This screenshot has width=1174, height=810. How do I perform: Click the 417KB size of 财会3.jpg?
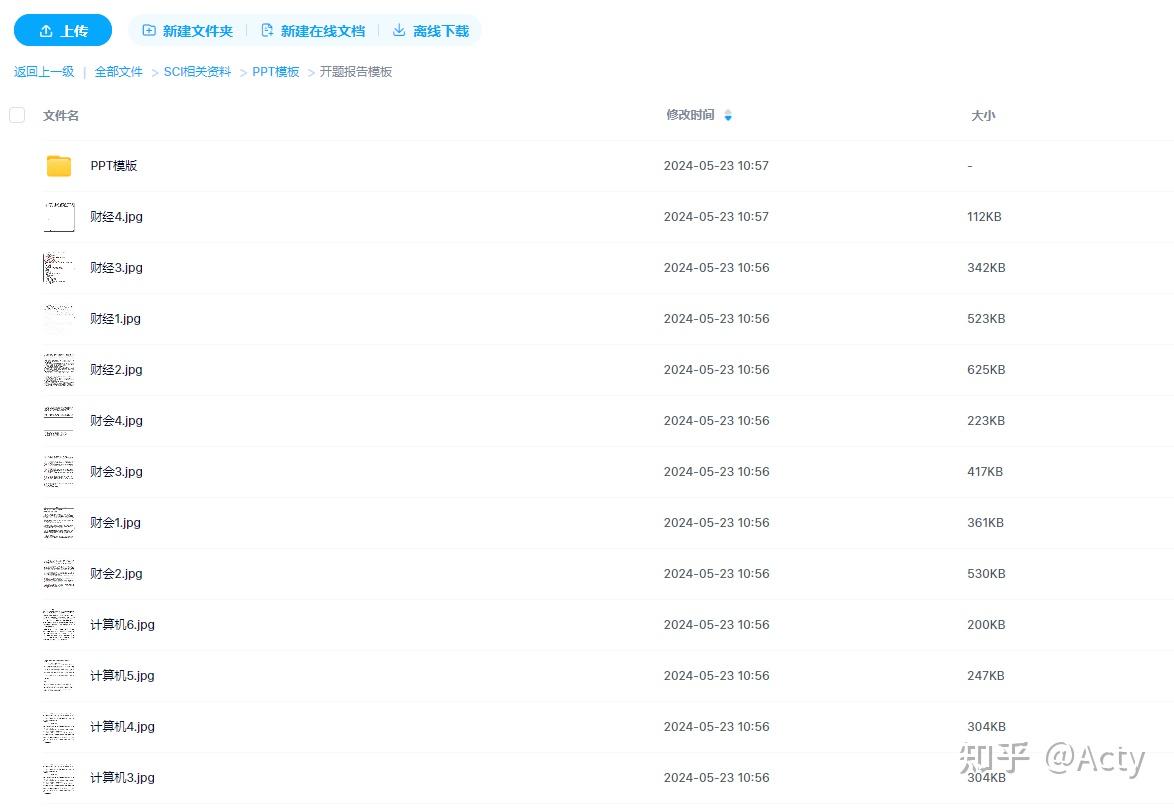985,472
